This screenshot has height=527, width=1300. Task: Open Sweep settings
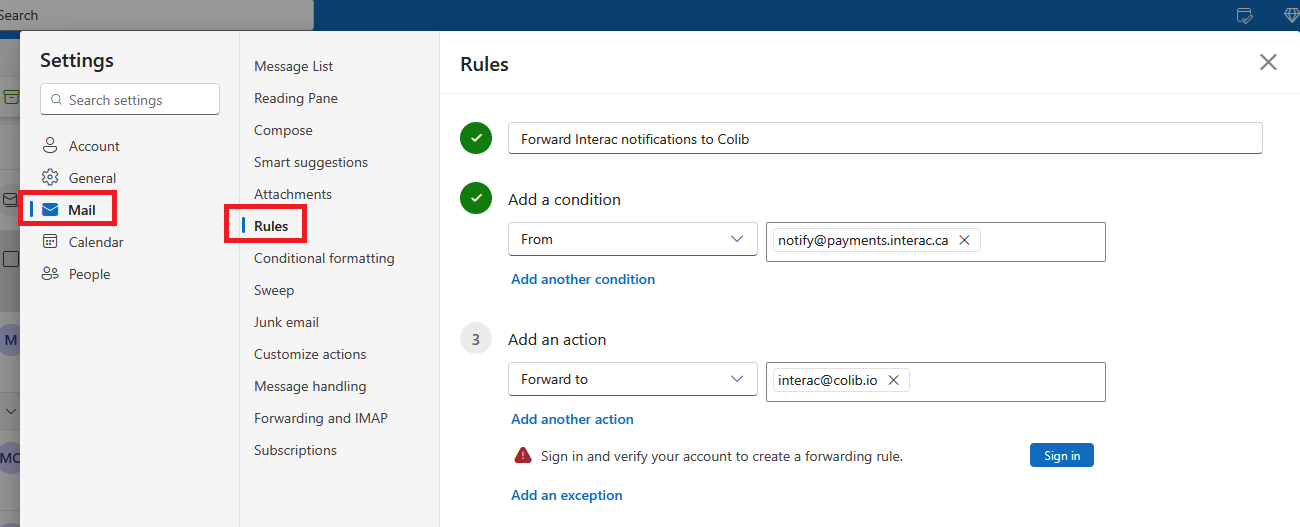274,290
